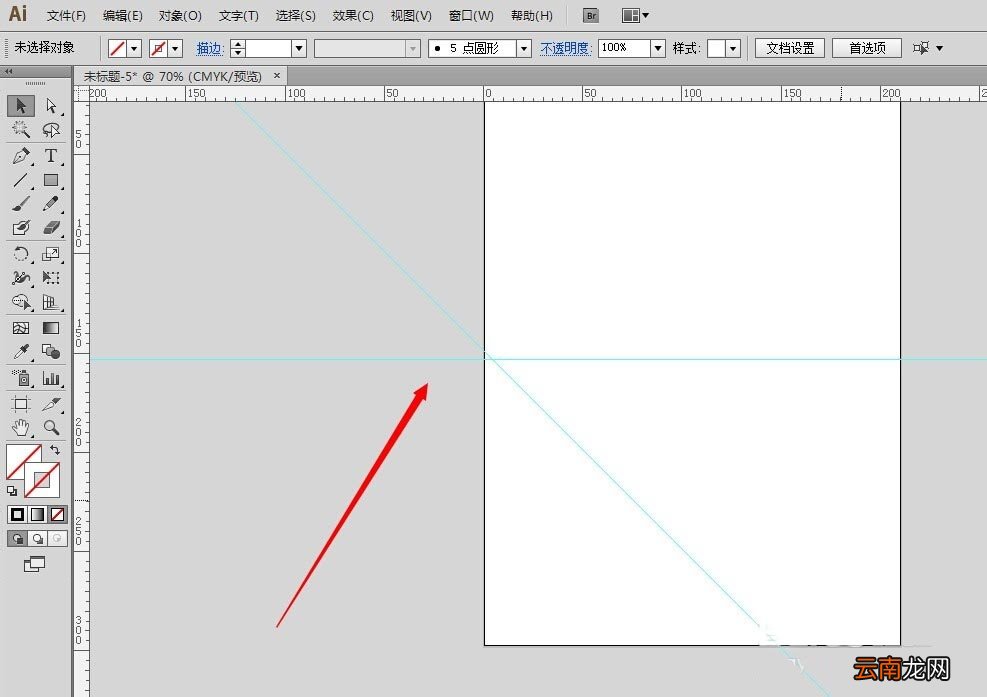Viewport: 987px width, 697px height.
Task: Choose the Gradient tool
Action: click(51, 328)
